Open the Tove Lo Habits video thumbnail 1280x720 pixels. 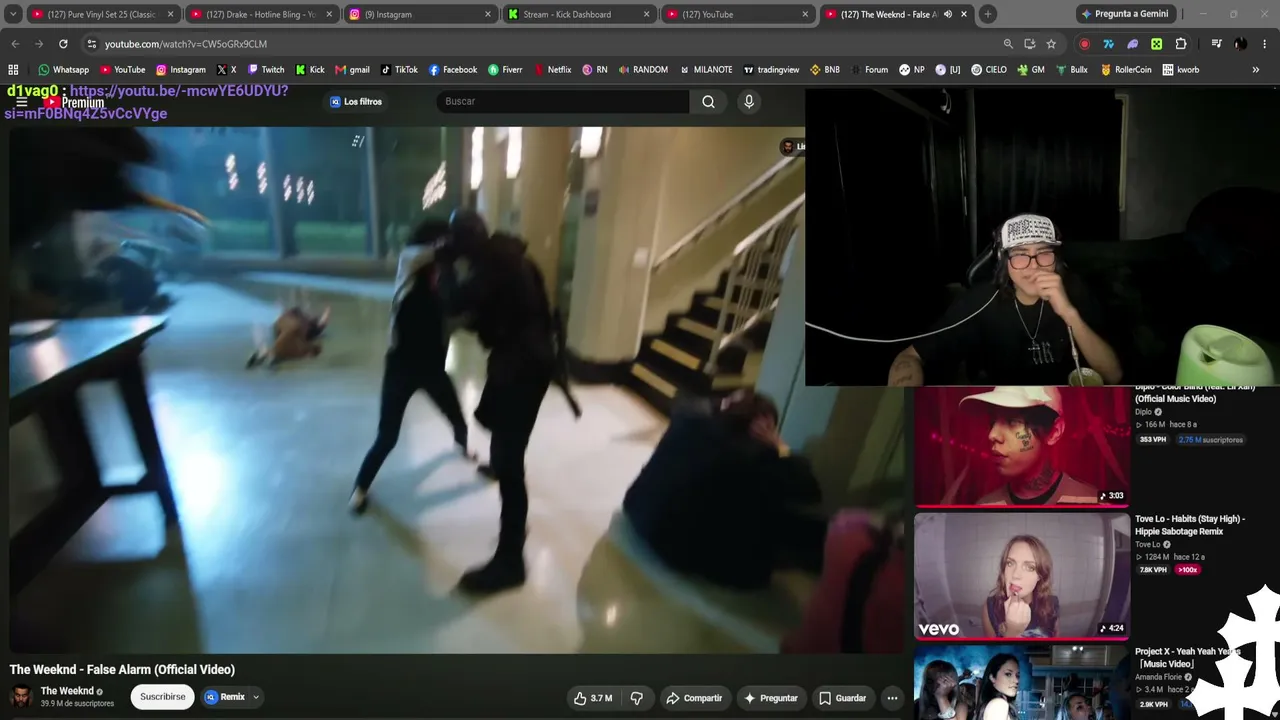pyautogui.click(x=1022, y=575)
